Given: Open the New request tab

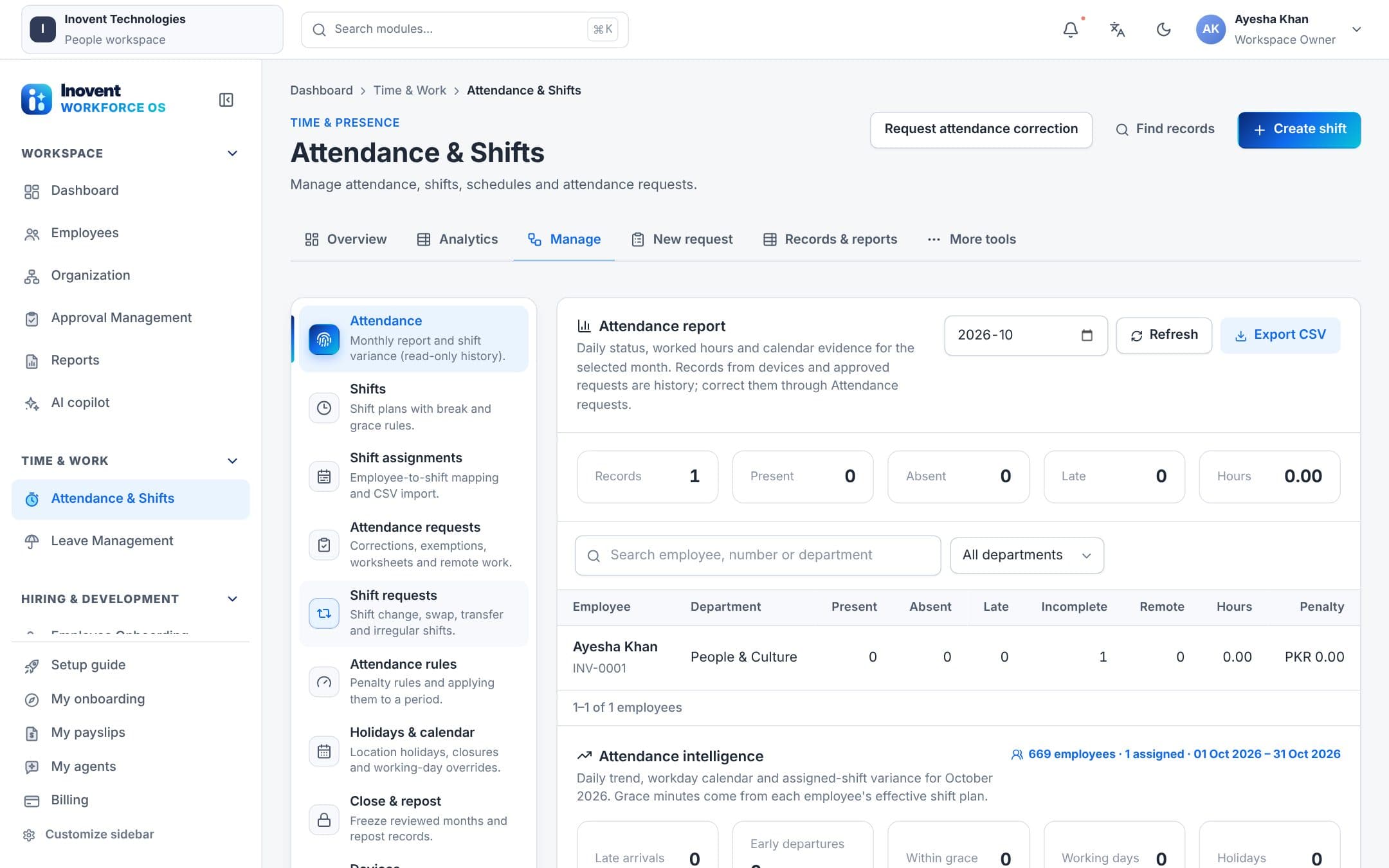Looking at the screenshot, I should (682, 239).
